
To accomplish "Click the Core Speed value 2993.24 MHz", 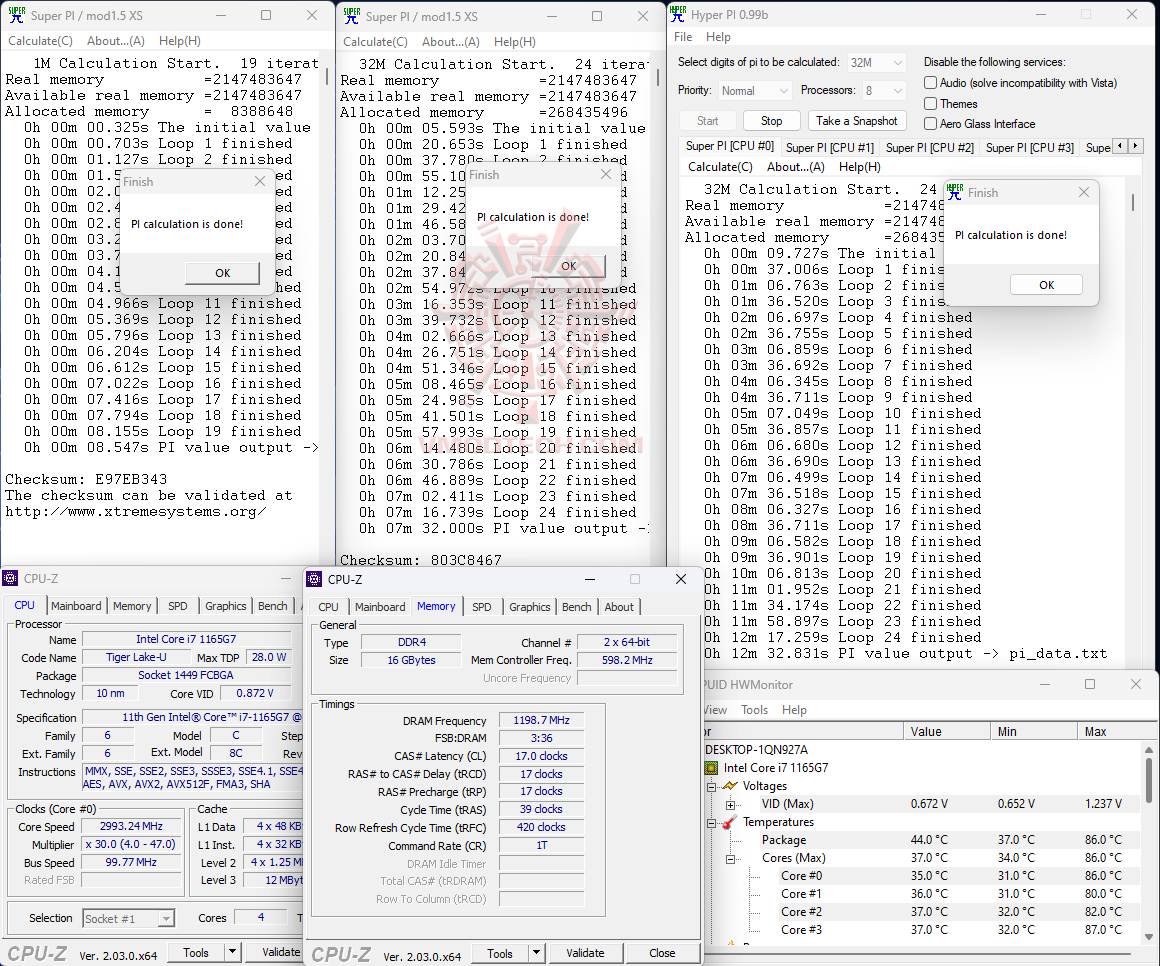I will pyautogui.click(x=131, y=826).
